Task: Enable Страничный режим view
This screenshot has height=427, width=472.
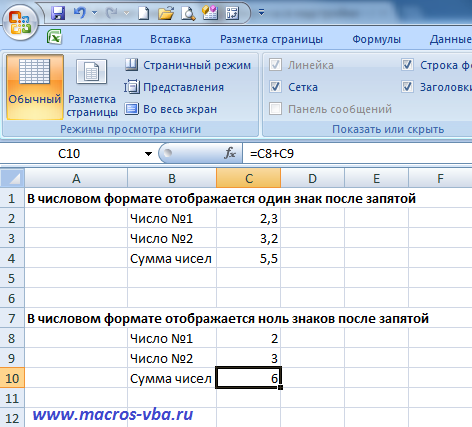Action: (x=188, y=65)
